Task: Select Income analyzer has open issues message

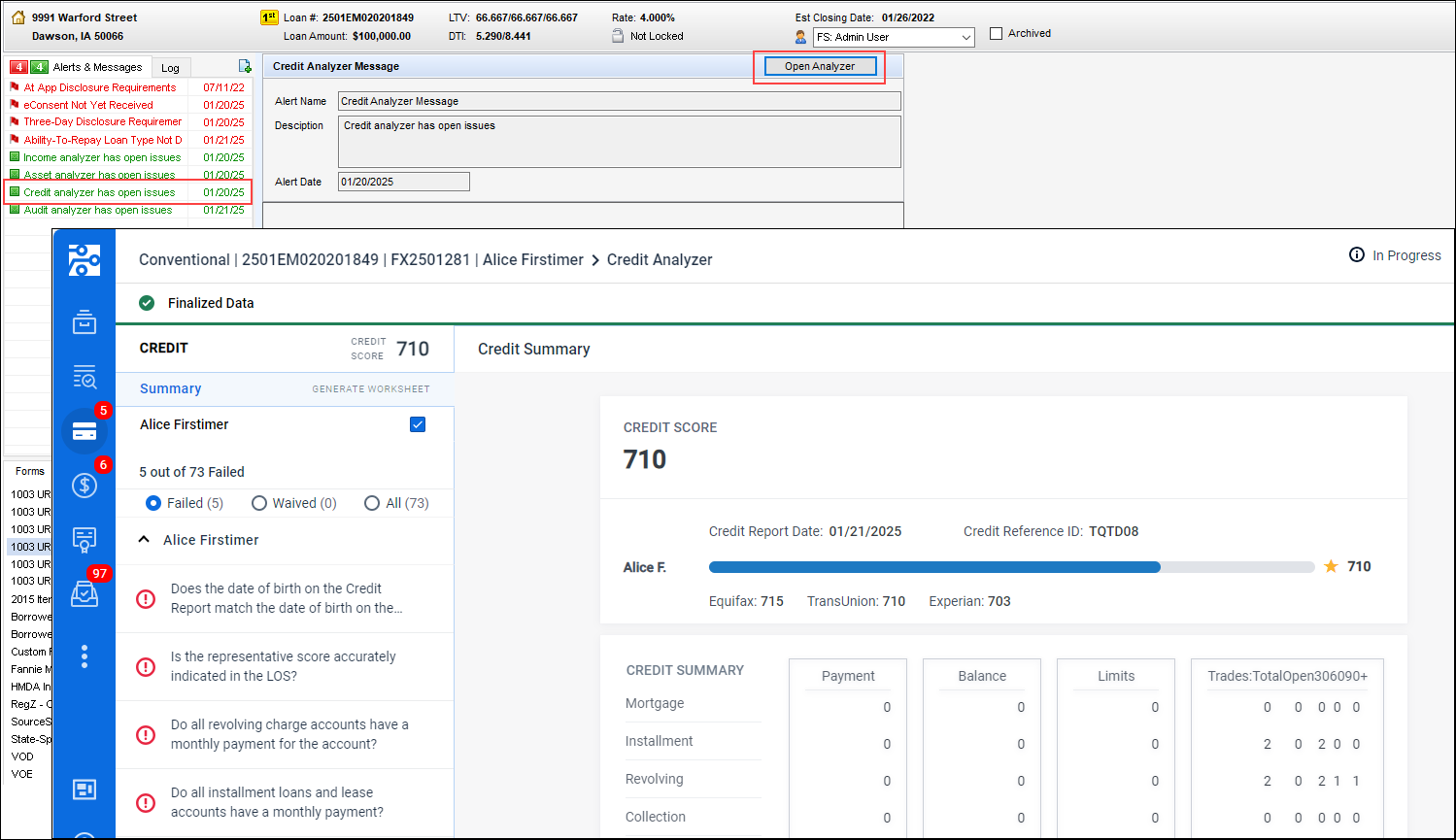Action: pos(128,157)
